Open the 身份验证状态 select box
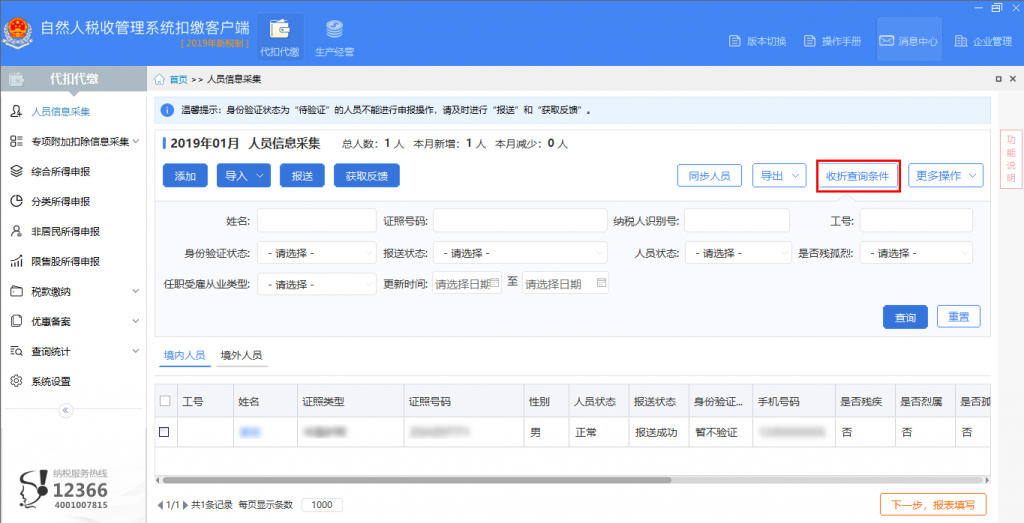The height and width of the screenshot is (523, 1024). pos(317,253)
